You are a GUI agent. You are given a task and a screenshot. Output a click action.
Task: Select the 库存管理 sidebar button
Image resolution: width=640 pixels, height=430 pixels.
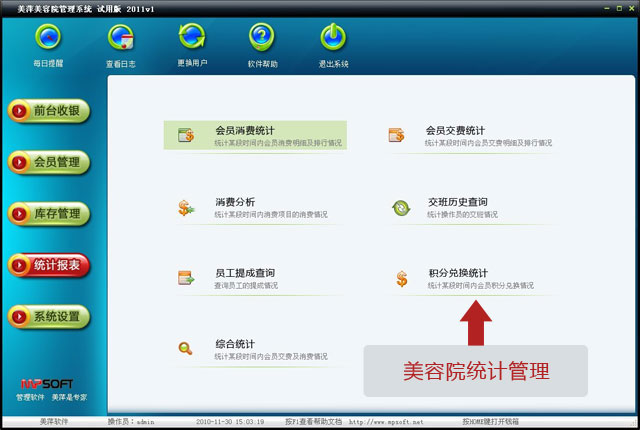50,213
